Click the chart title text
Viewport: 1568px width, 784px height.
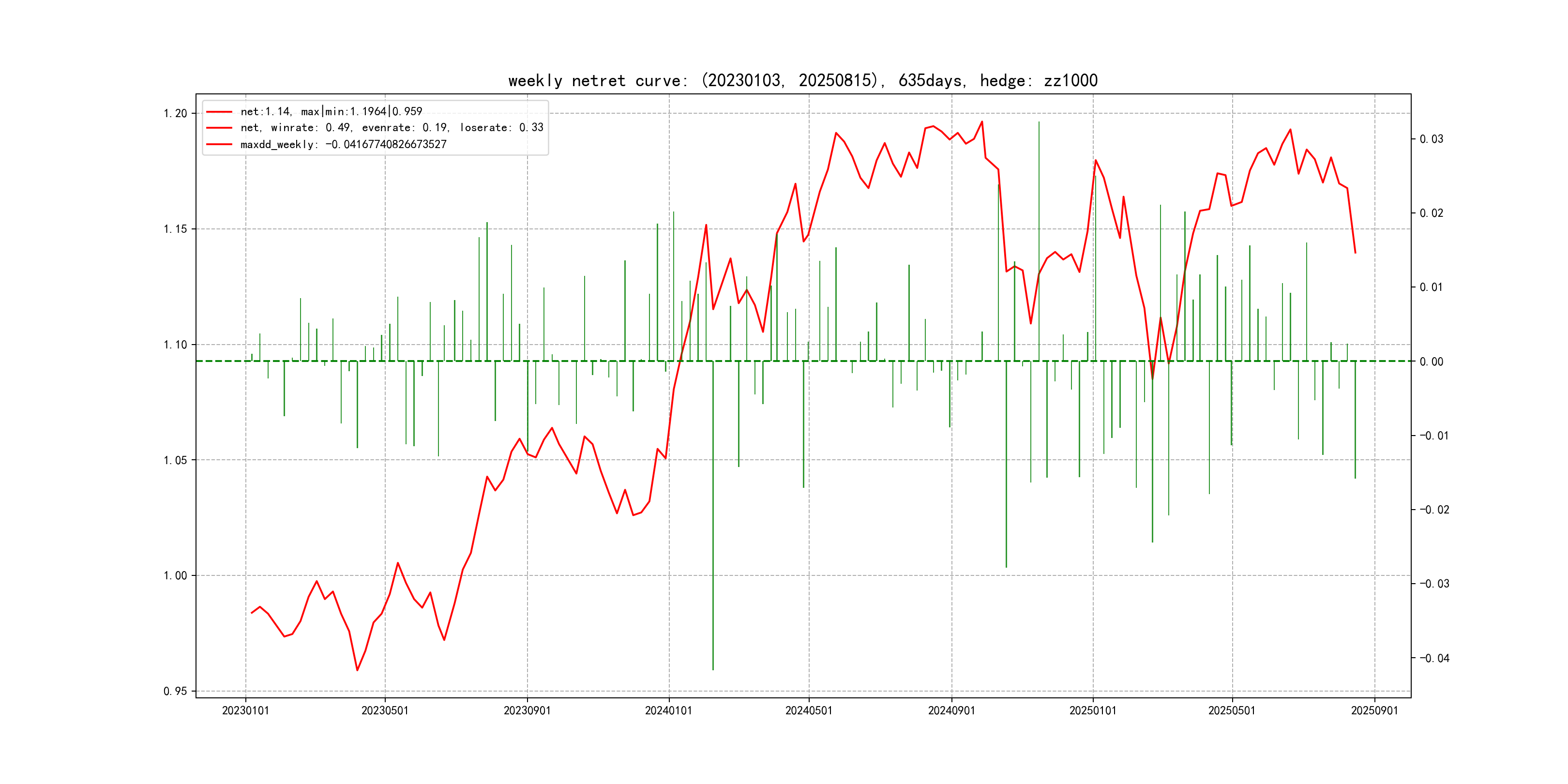[802, 80]
